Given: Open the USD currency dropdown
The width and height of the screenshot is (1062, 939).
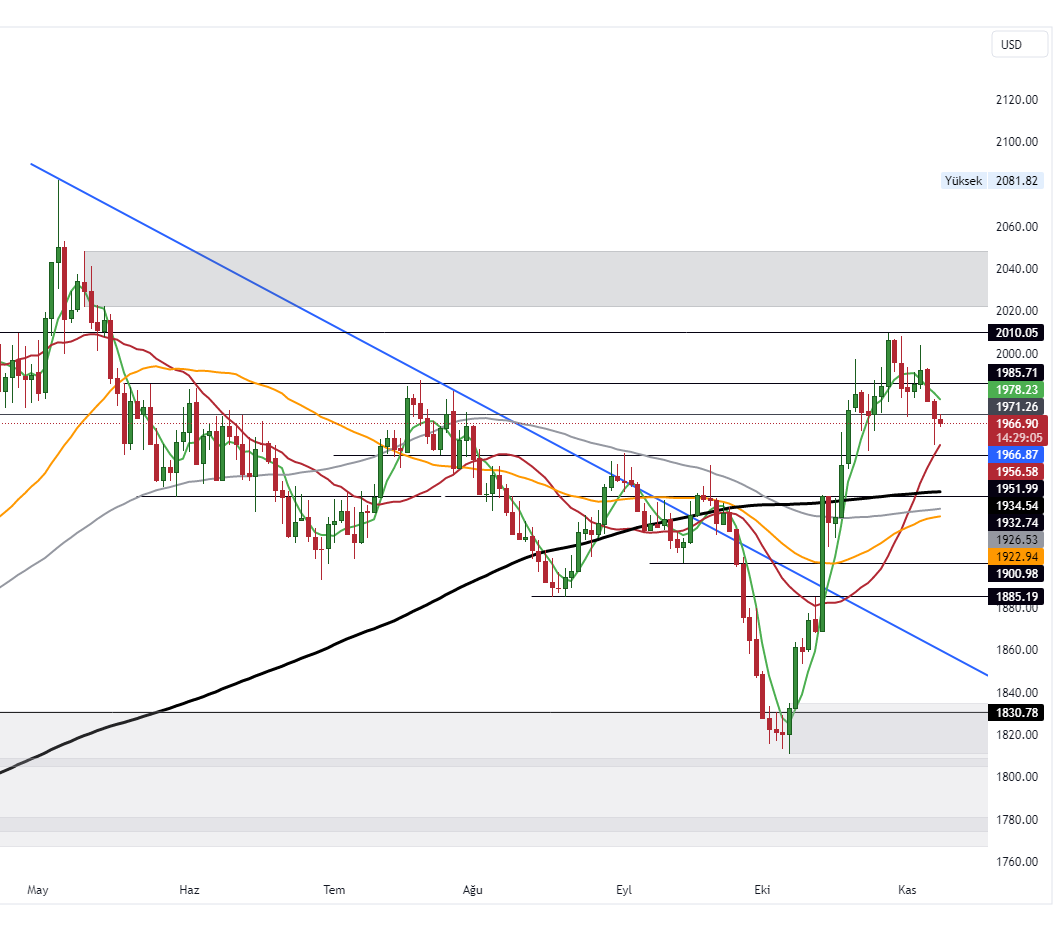Looking at the screenshot, I should point(1019,45).
